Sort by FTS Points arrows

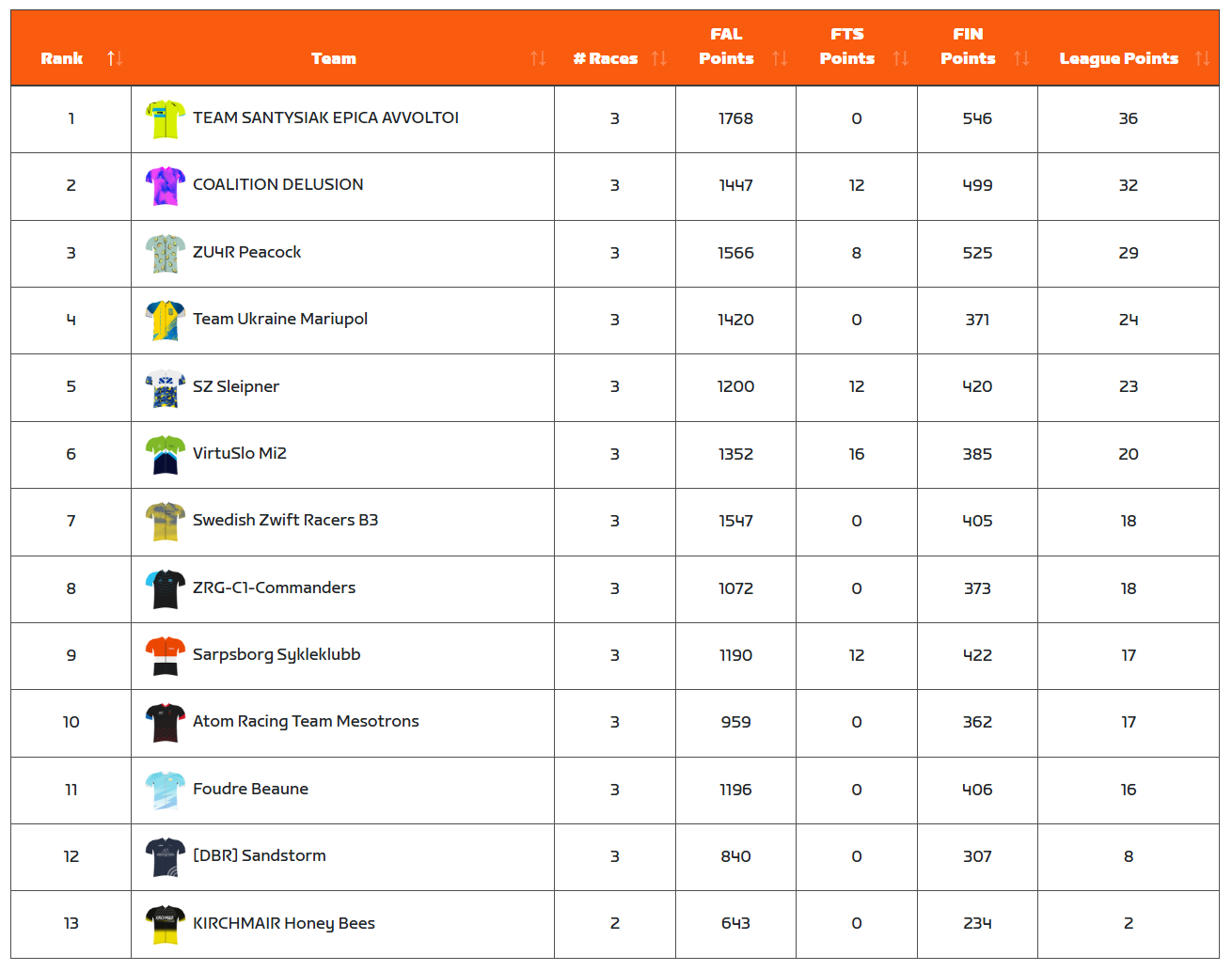point(901,58)
